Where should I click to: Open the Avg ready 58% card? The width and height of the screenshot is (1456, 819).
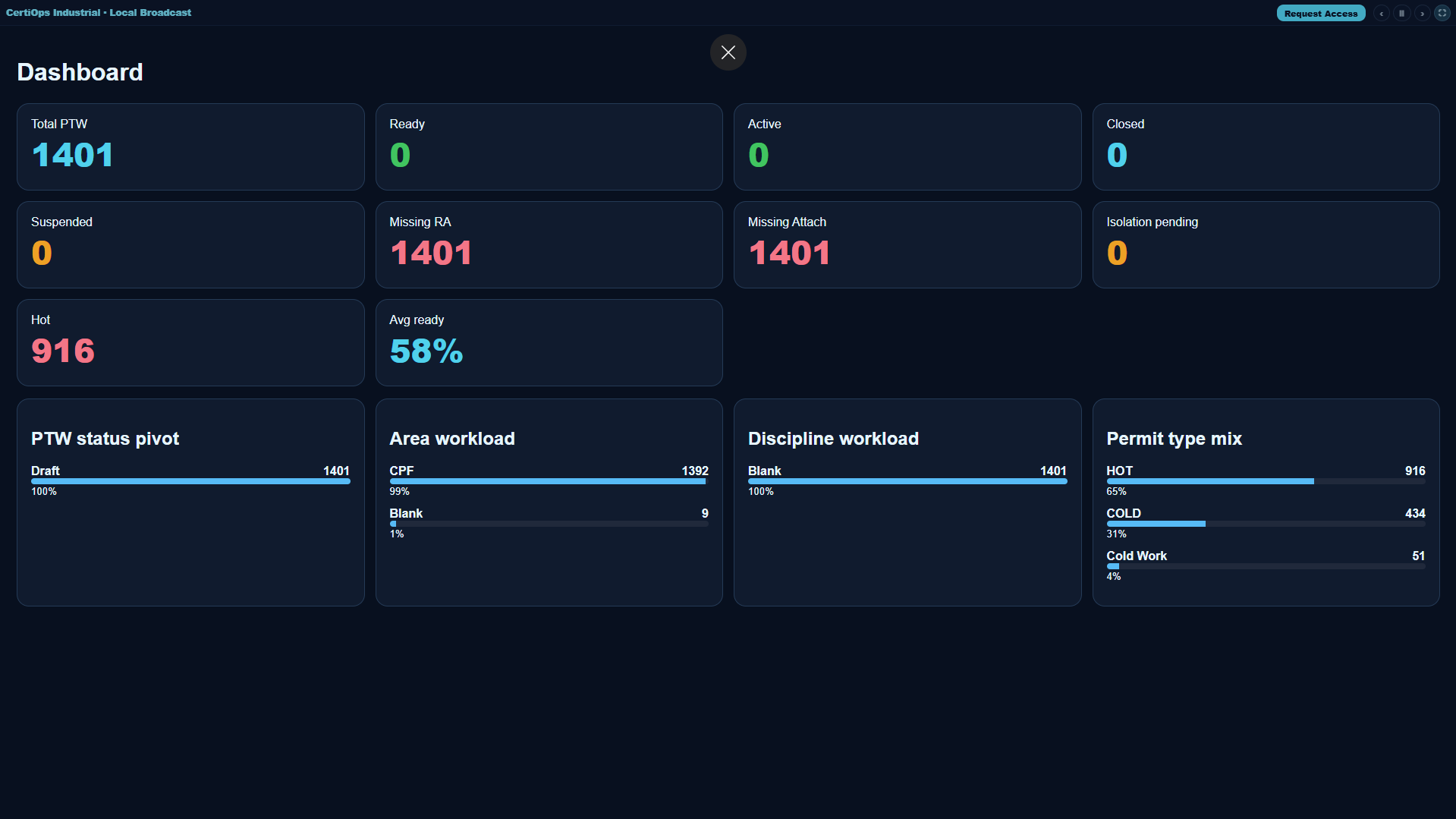point(549,342)
